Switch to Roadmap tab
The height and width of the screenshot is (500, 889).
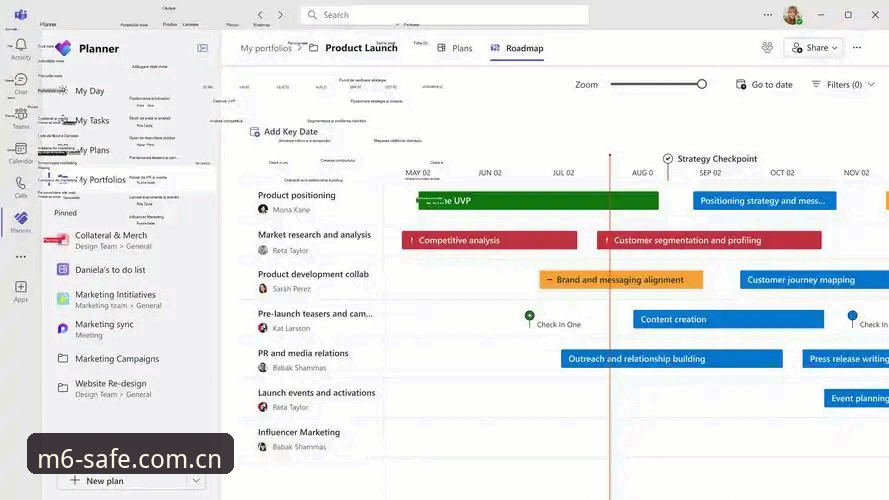(x=517, y=48)
